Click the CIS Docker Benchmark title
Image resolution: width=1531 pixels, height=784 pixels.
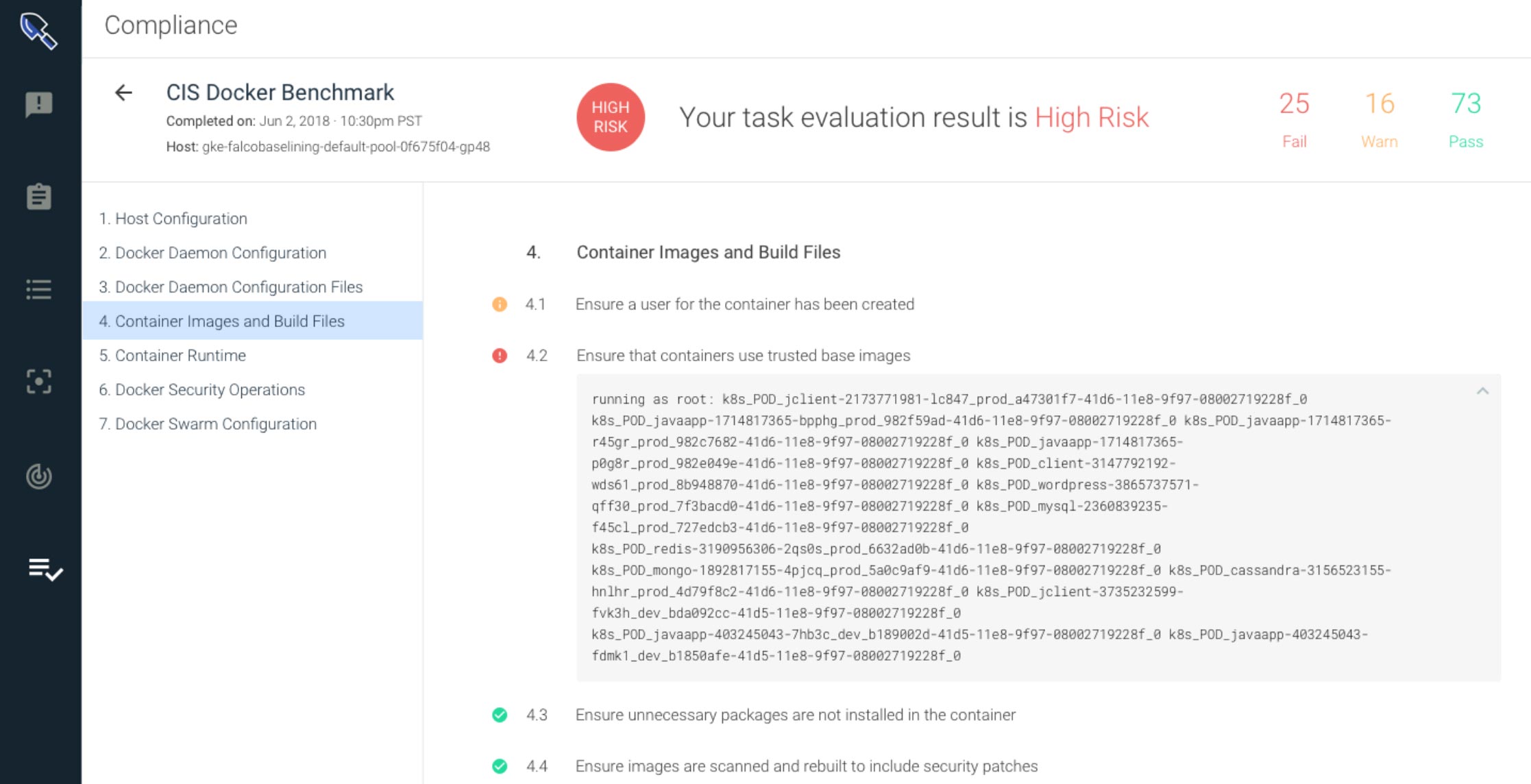pos(280,93)
